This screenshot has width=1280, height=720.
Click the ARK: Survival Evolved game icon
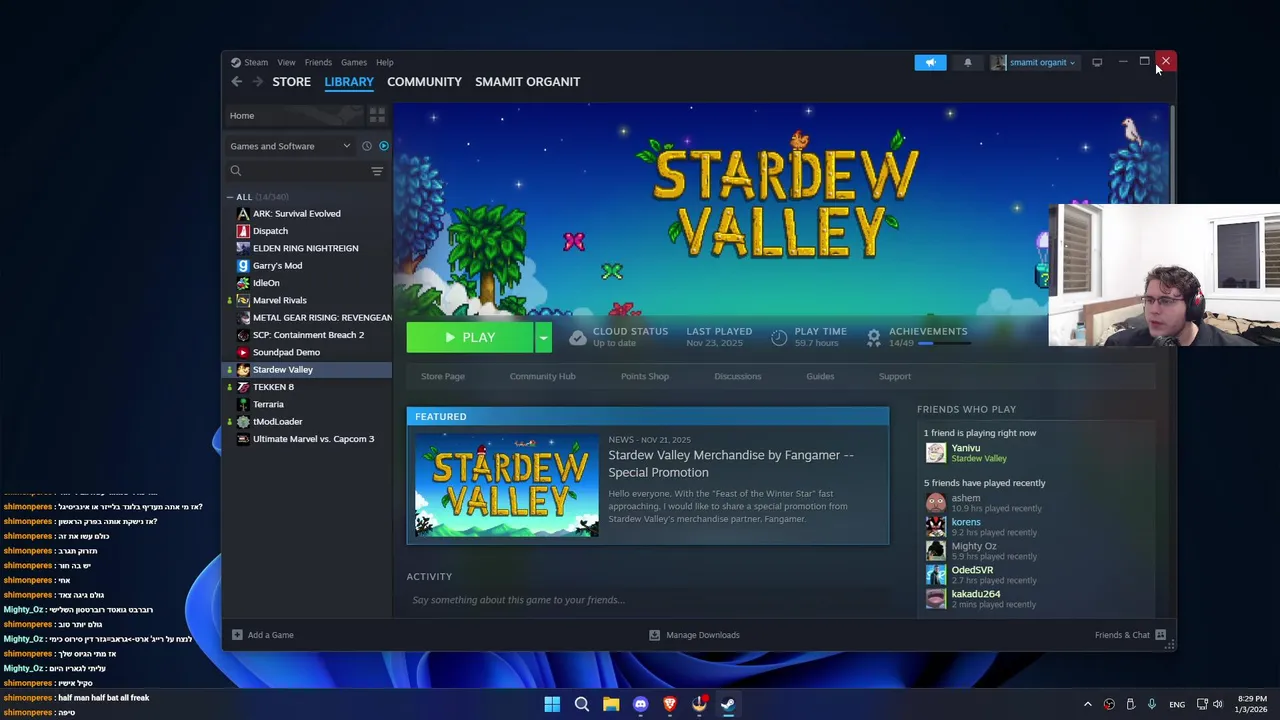pyautogui.click(x=243, y=213)
